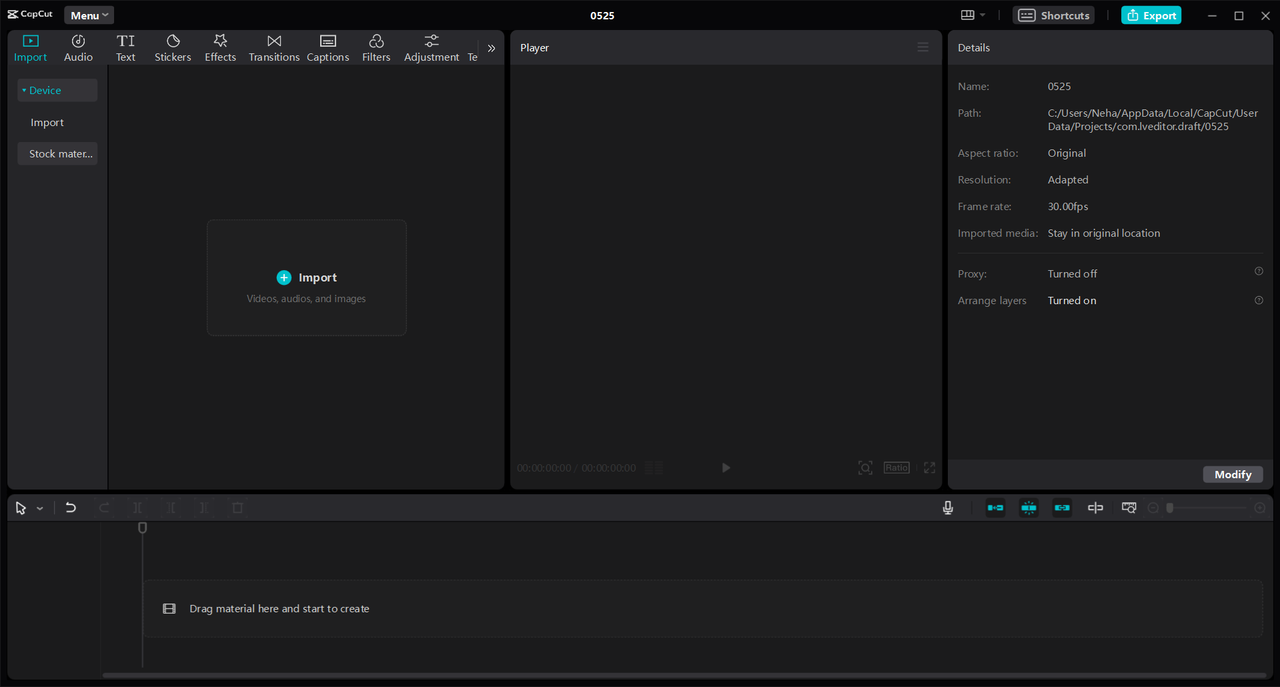
Task: Open the Text tab
Action: click(x=125, y=48)
